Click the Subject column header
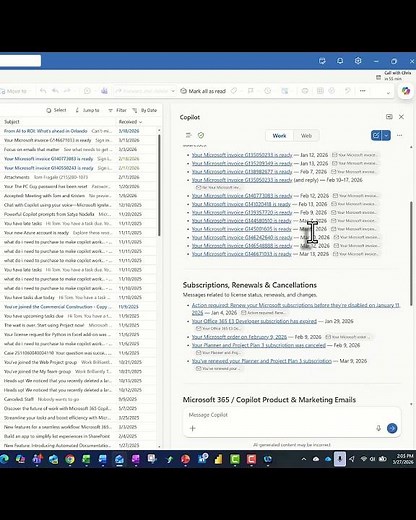Screen dimensions: 416x520 [12, 122]
